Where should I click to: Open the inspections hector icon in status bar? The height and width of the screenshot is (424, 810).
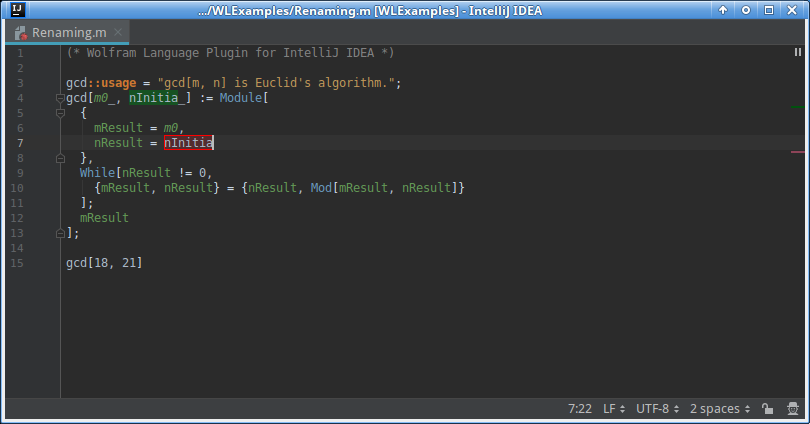click(792, 409)
